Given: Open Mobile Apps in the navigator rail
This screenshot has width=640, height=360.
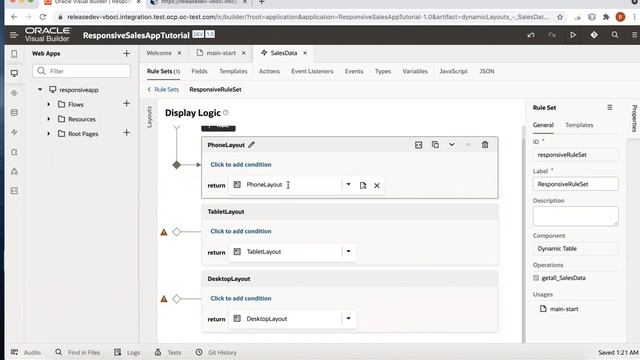Looking at the screenshot, I should click(x=14, y=53).
